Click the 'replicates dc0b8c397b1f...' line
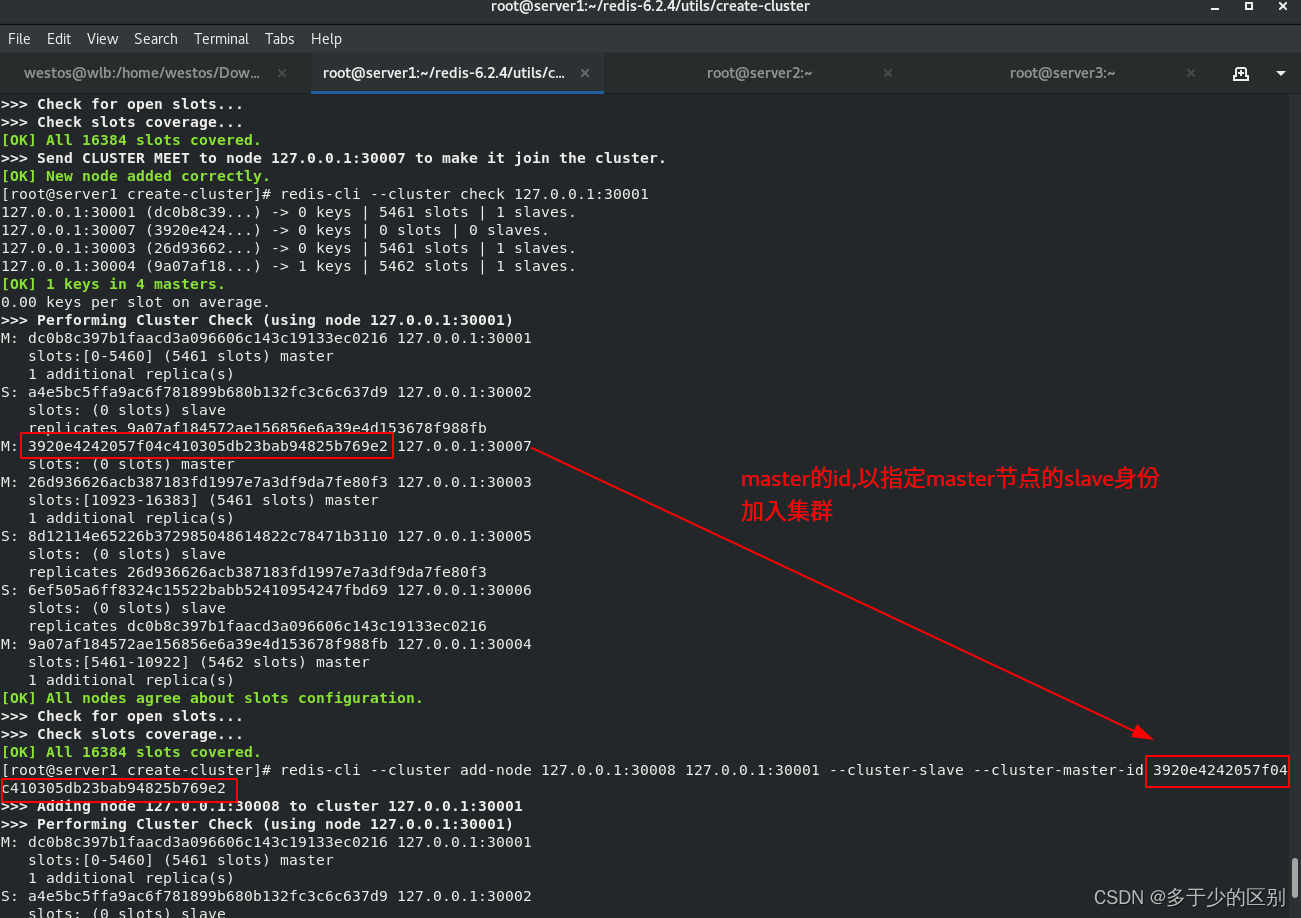The height and width of the screenshot is (918, 1301). [257, 626]
